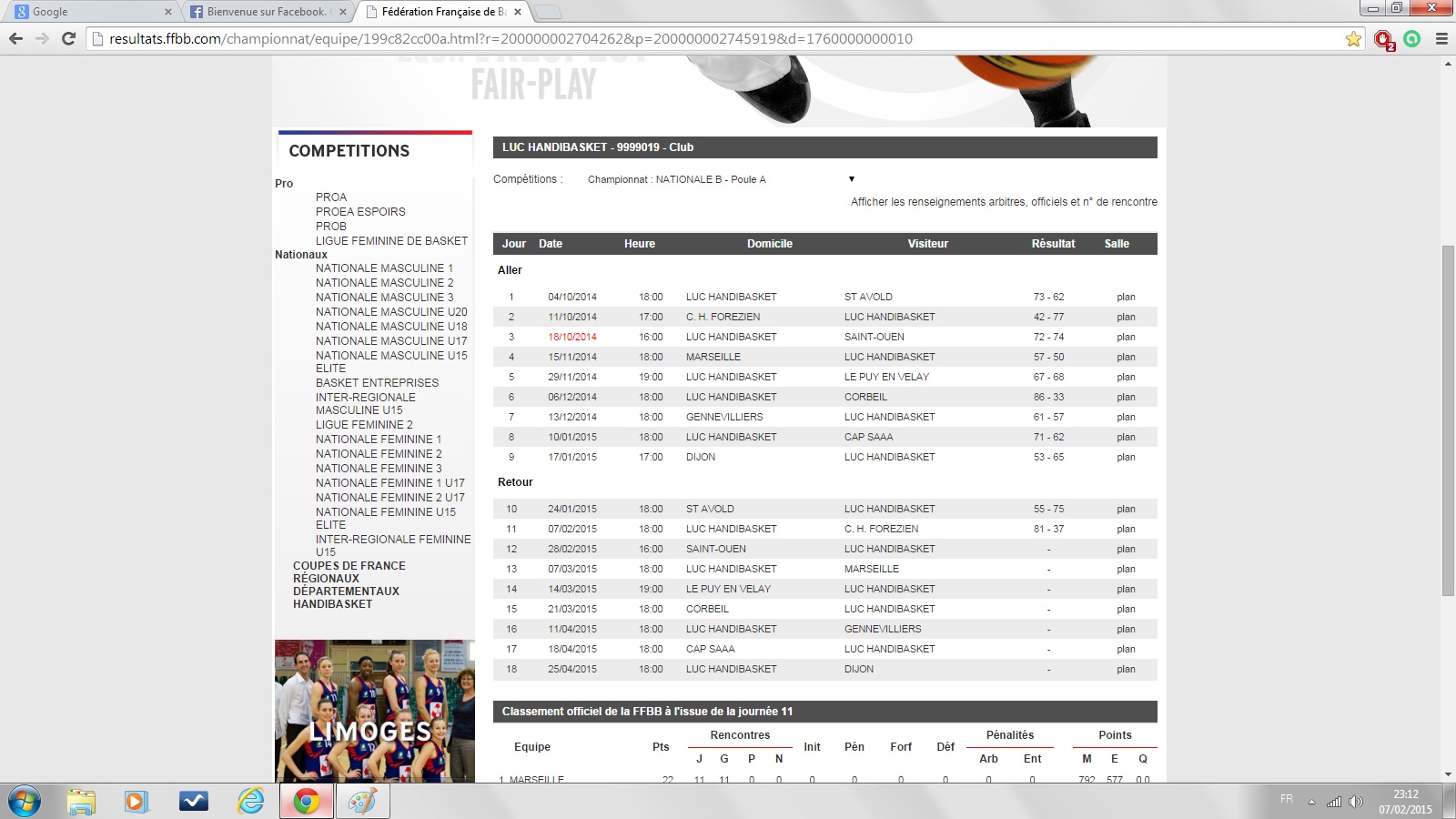Screen dimensions: 1456x819
Task: Reload the page with the refresh icon
Action: coord(68,38)
